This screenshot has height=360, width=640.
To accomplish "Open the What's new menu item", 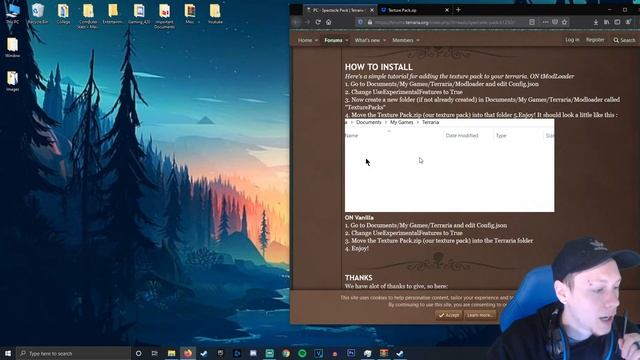I will (x=367, y=40).
